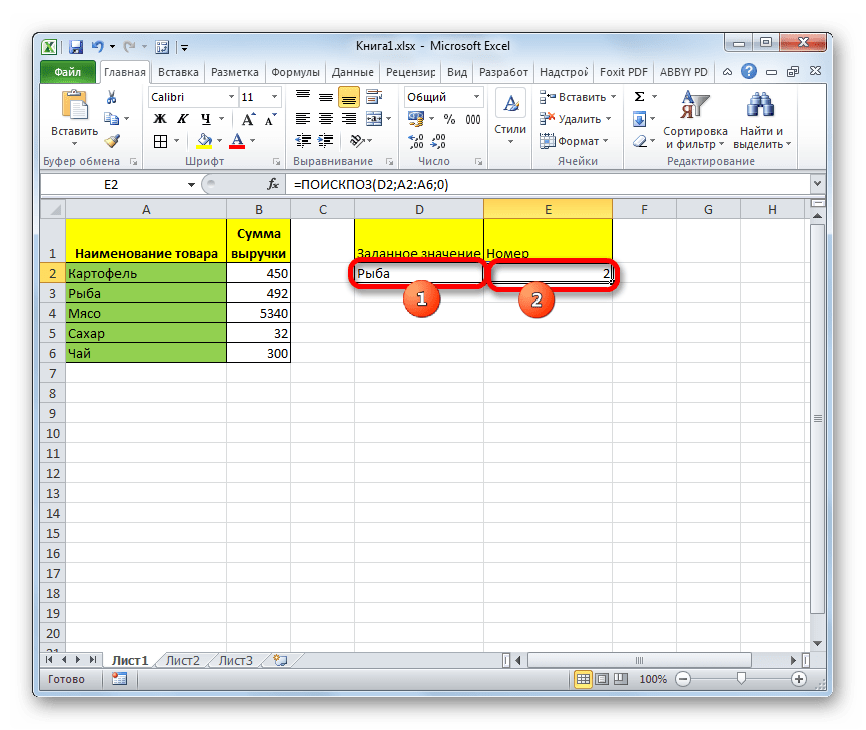Toggle bottom vertical alignment
Screen dimensions: 866x730
click(x=348, y=97)
